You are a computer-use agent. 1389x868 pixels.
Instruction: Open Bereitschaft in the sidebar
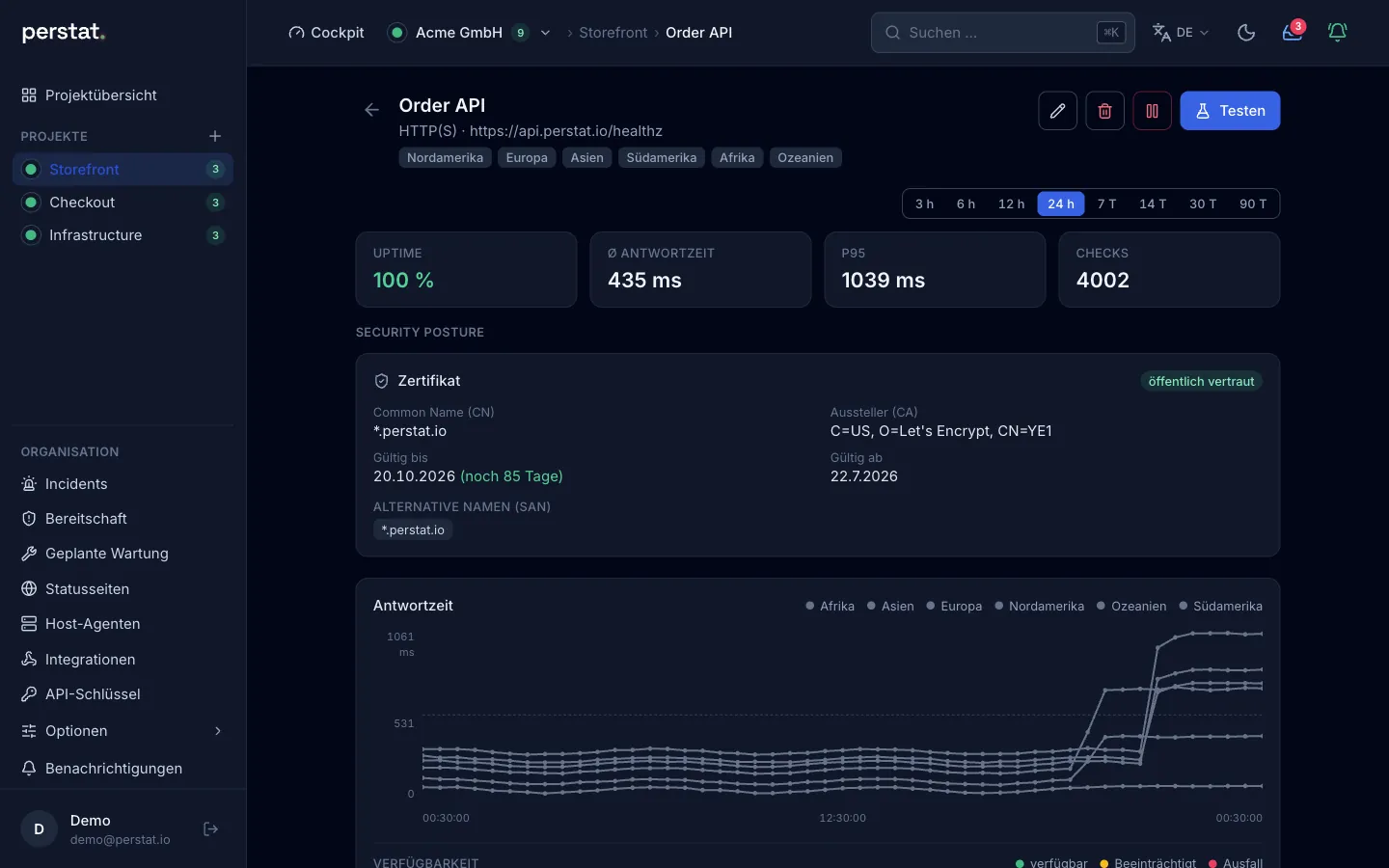coord(123,519)
